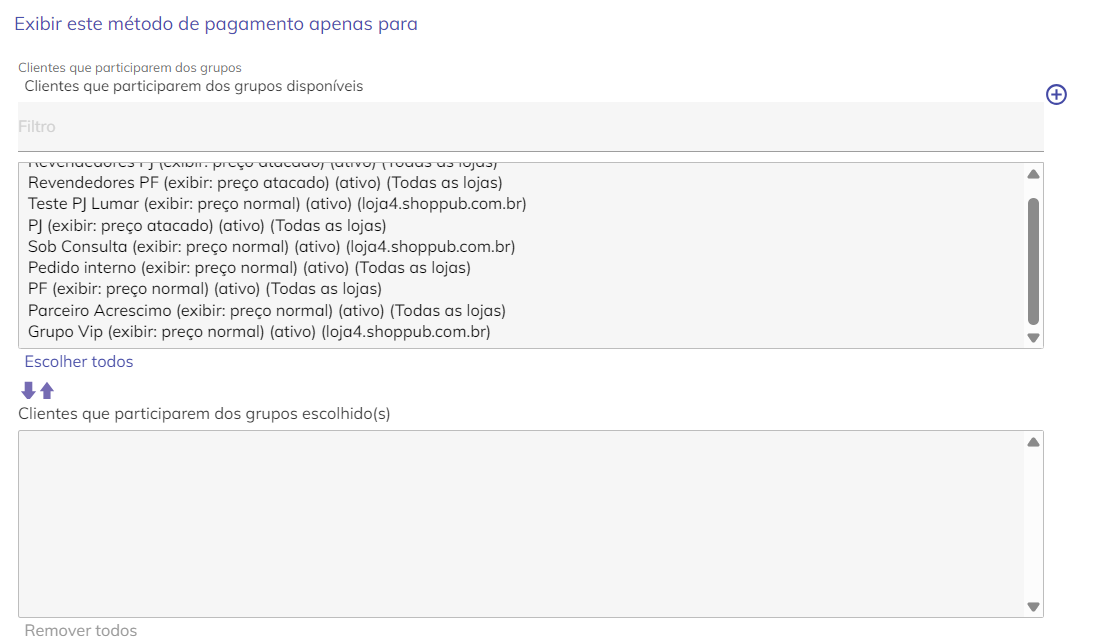Image resolution: width=1094 pixels, height=644 pixels.
Task: Click the available groups scrollbar thumb
Action: pos(1033,261)
